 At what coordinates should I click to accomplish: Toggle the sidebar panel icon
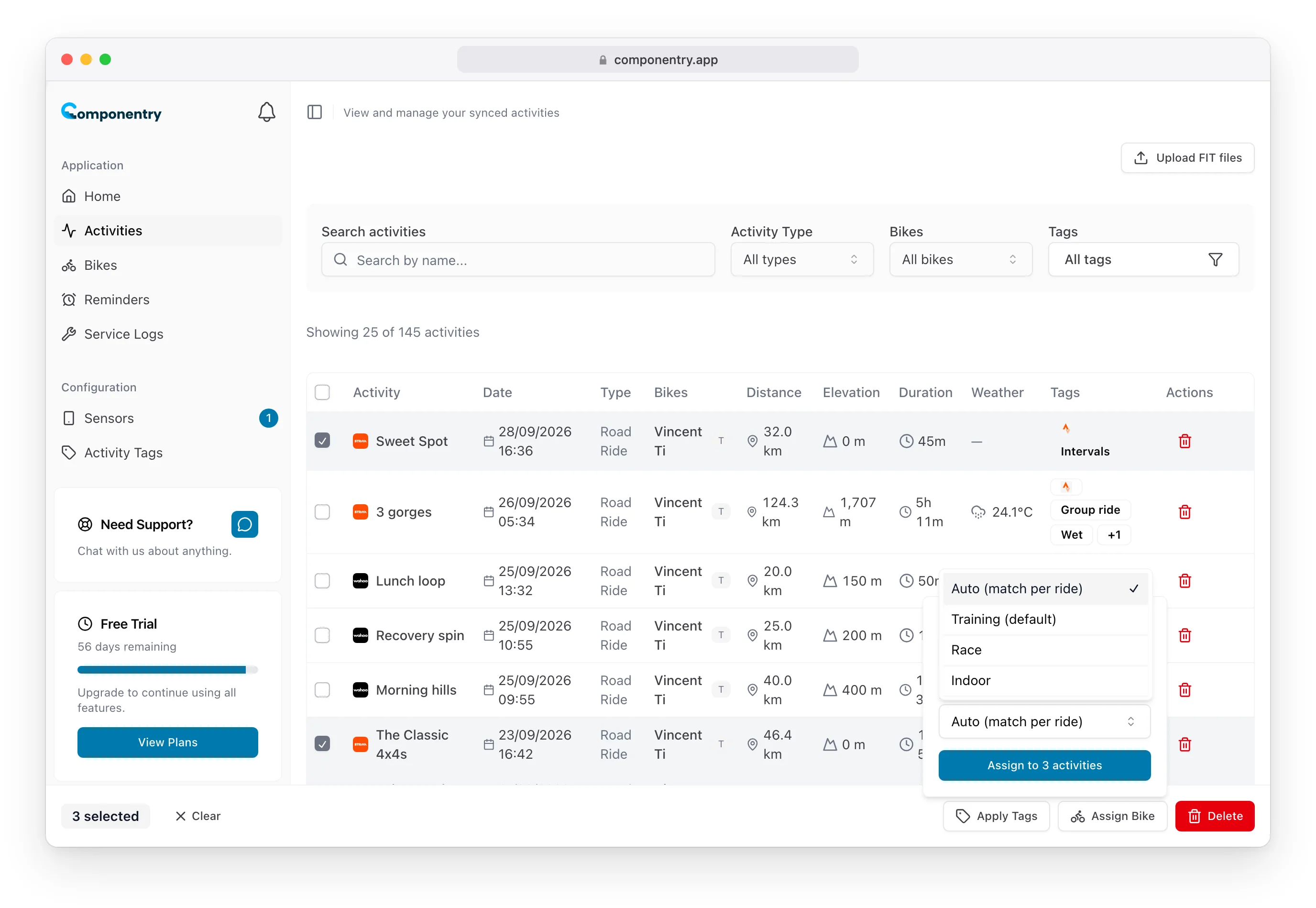315,112
